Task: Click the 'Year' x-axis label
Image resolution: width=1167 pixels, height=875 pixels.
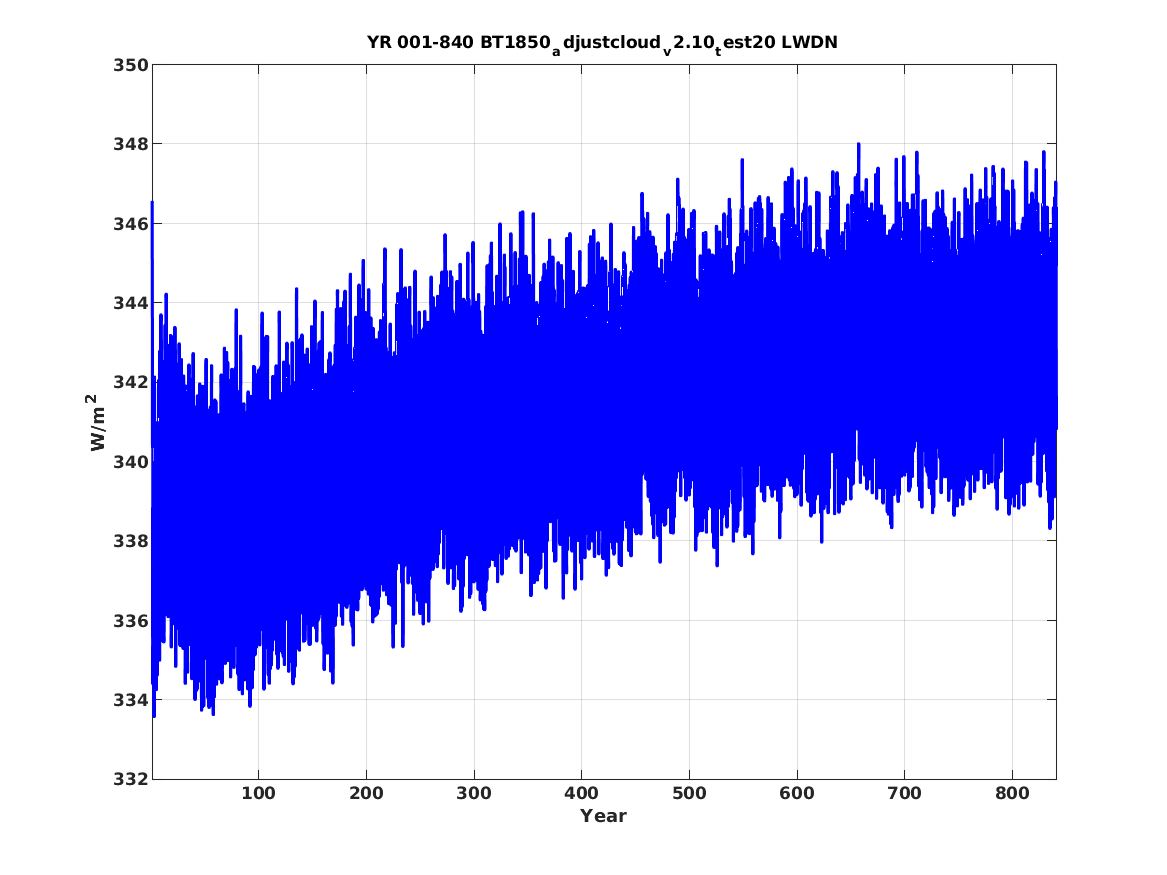Action: point(604,816)
